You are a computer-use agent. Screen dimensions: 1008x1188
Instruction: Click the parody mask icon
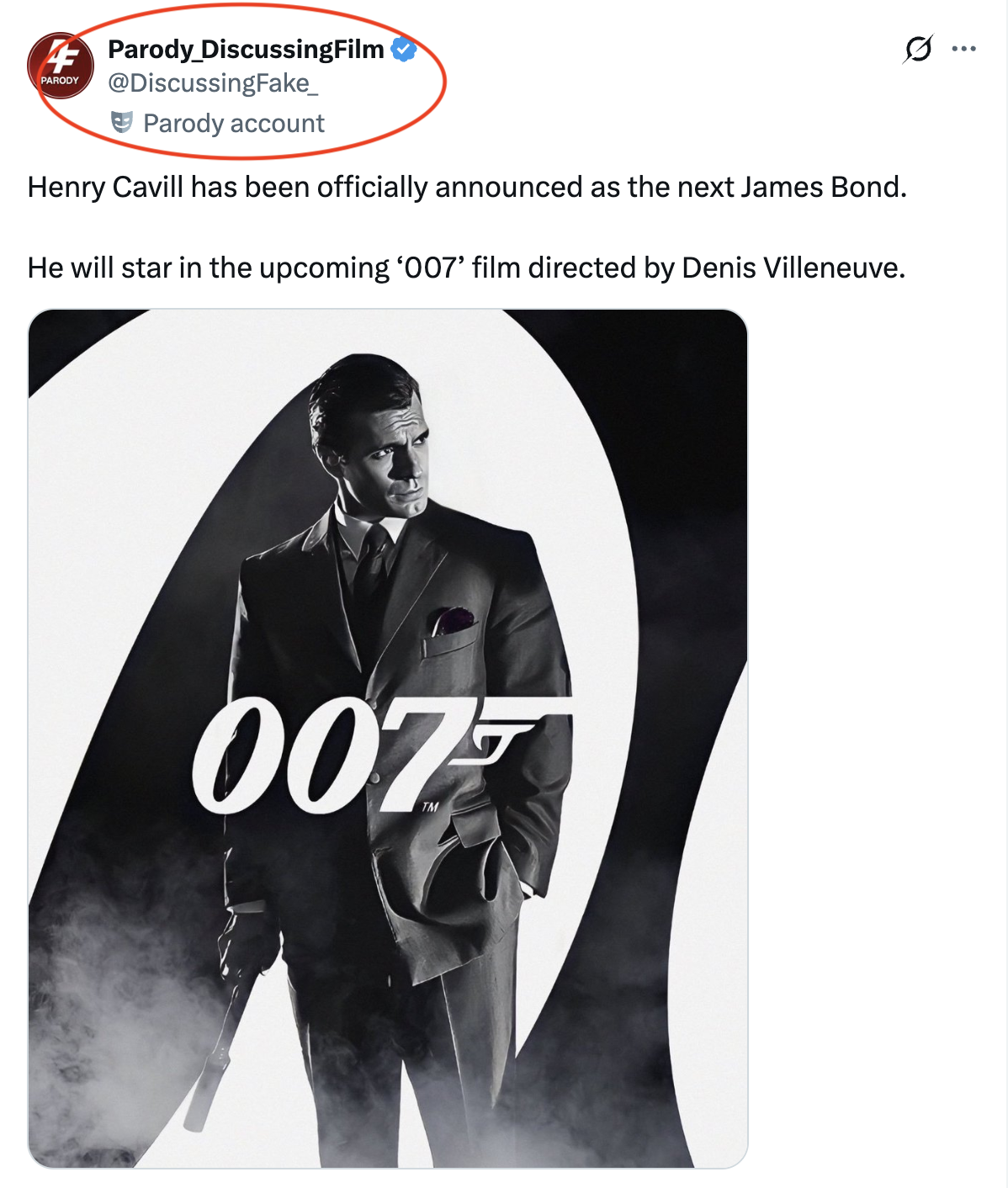click(x=123, y=123)
